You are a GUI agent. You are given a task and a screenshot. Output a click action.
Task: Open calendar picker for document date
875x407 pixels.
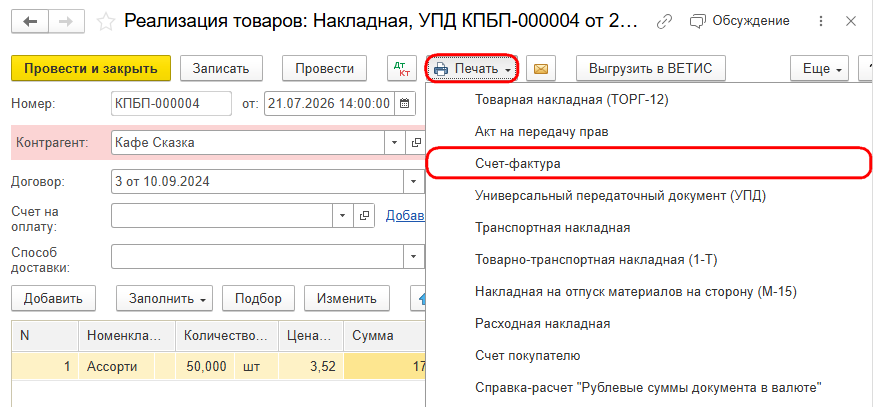click(405, 104)
